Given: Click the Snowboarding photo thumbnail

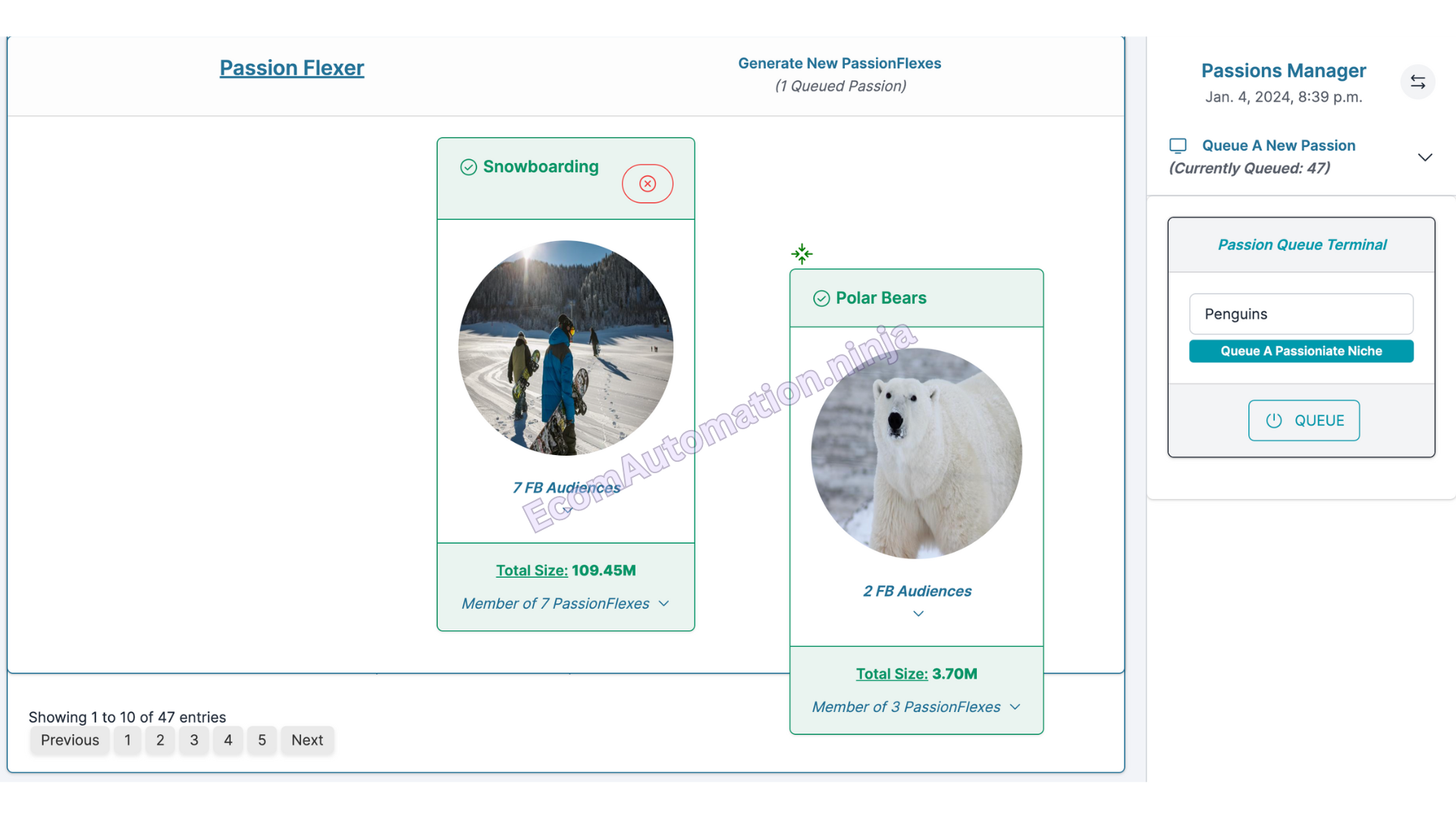Looking at the screenshot, I should pos(566,348).
